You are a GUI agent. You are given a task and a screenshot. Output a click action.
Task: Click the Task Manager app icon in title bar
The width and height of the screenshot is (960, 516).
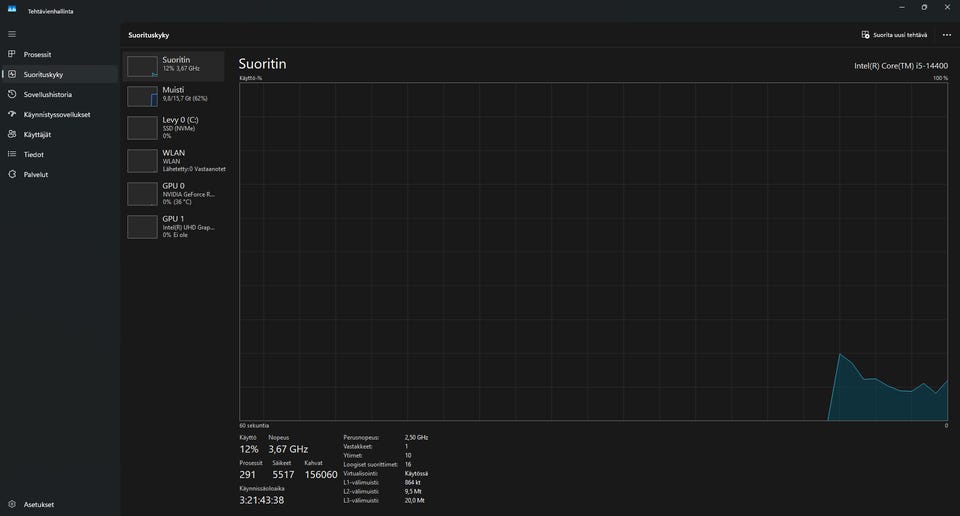point(12,9)
